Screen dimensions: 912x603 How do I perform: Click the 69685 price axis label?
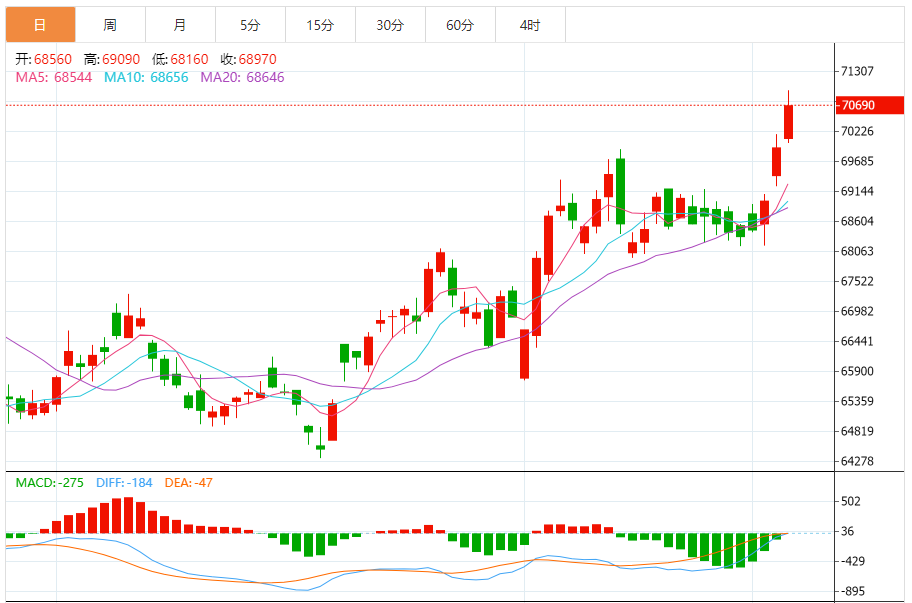click(857, 161)
